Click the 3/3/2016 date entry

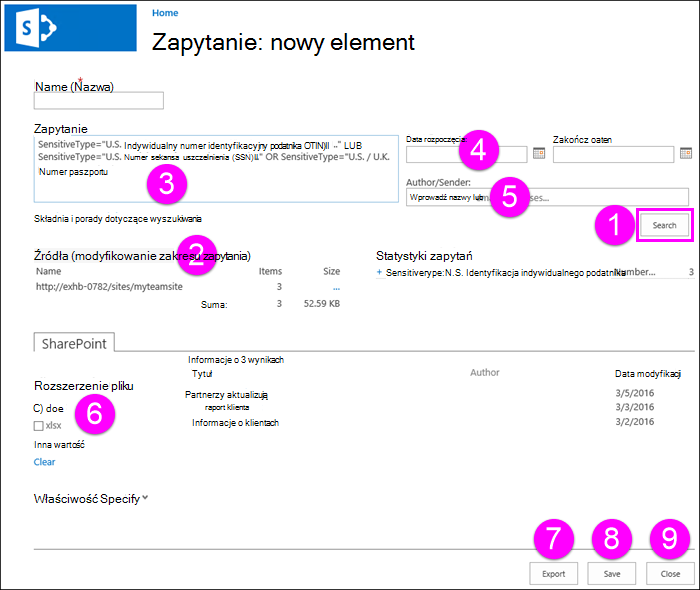pyautogui.click(x=635, y=407)
